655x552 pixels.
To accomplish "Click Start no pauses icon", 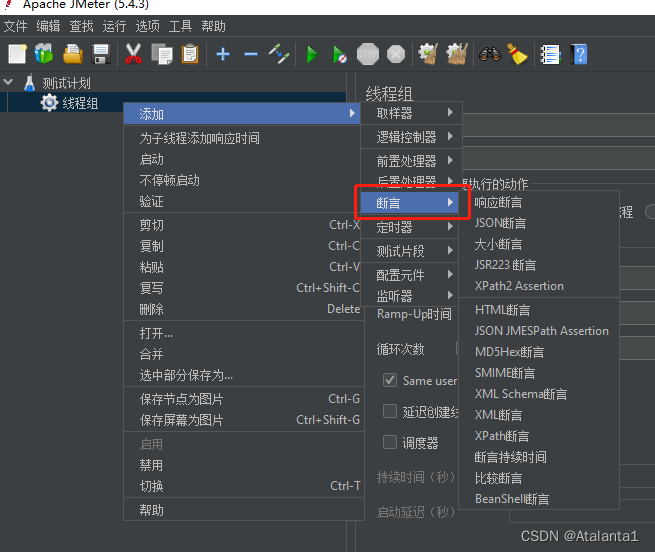I will 339,54.
